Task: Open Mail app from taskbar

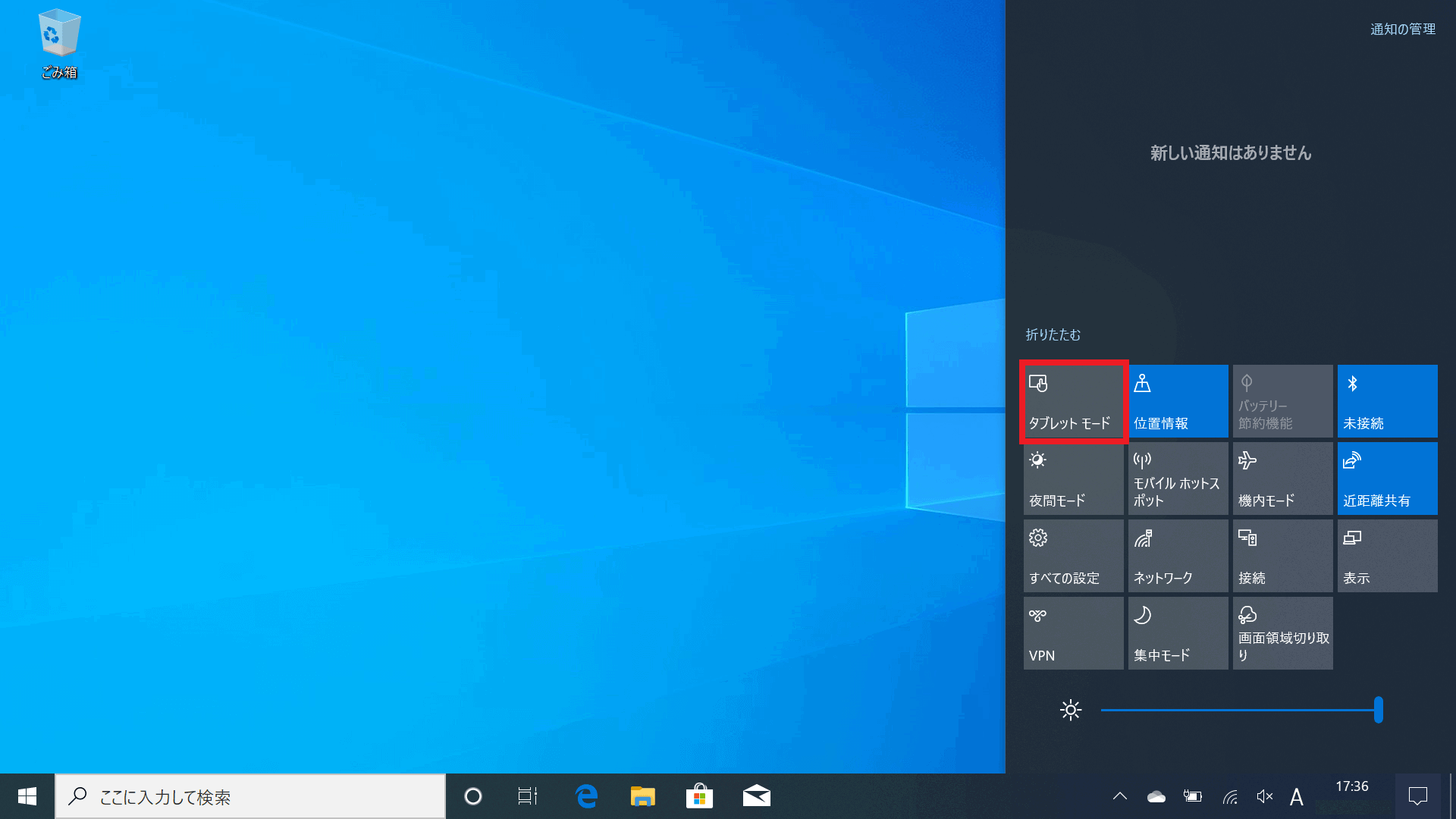Action: (756, 796)
